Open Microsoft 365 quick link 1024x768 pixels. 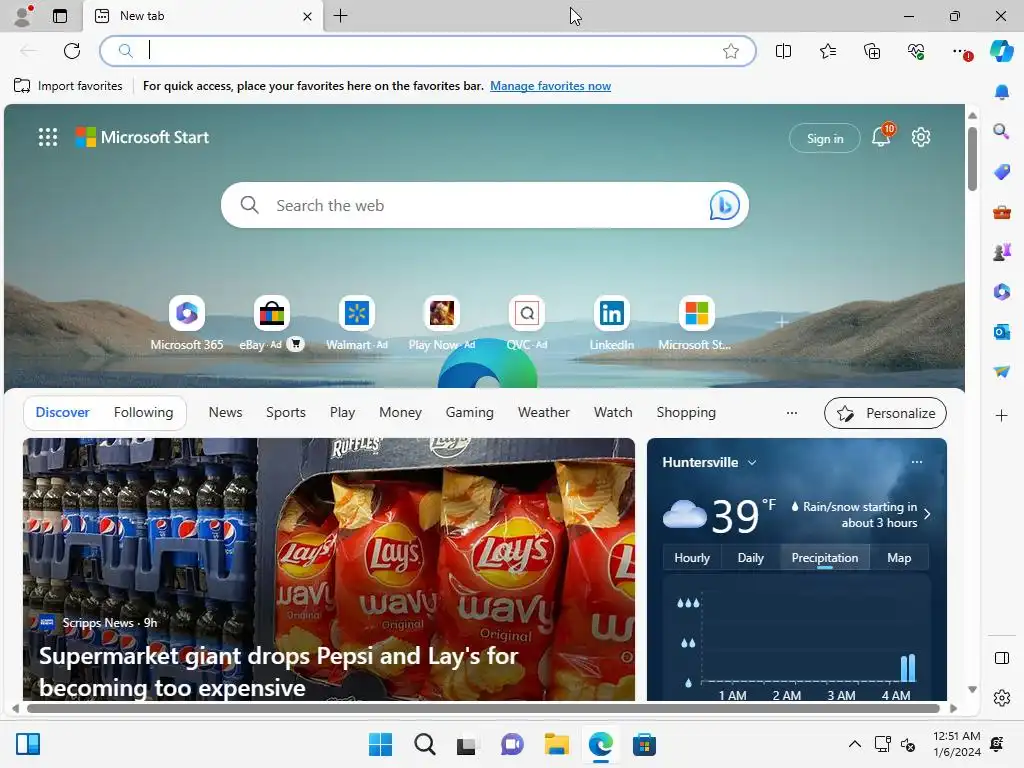187,323
